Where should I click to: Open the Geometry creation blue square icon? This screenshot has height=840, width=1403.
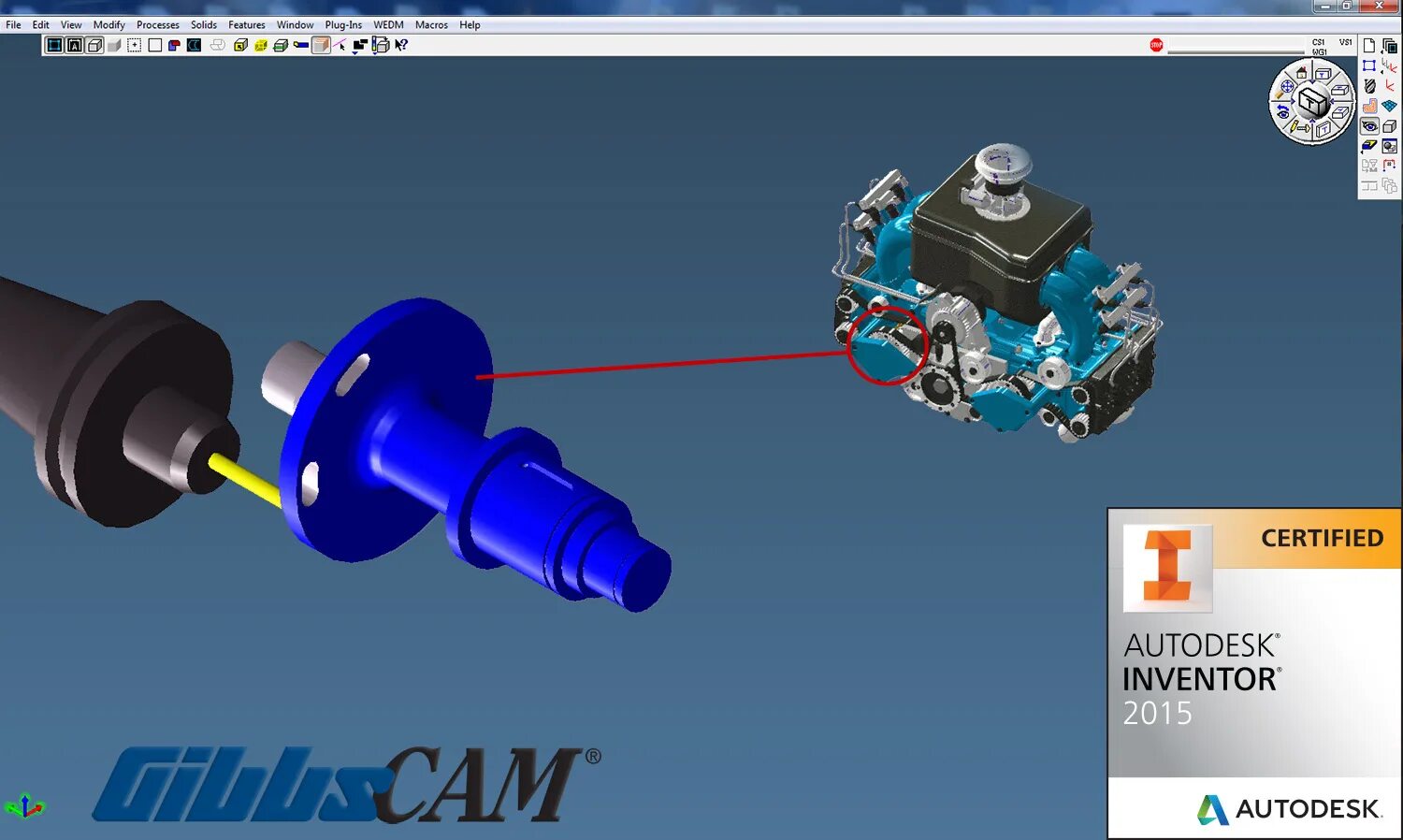[1369, 65]
